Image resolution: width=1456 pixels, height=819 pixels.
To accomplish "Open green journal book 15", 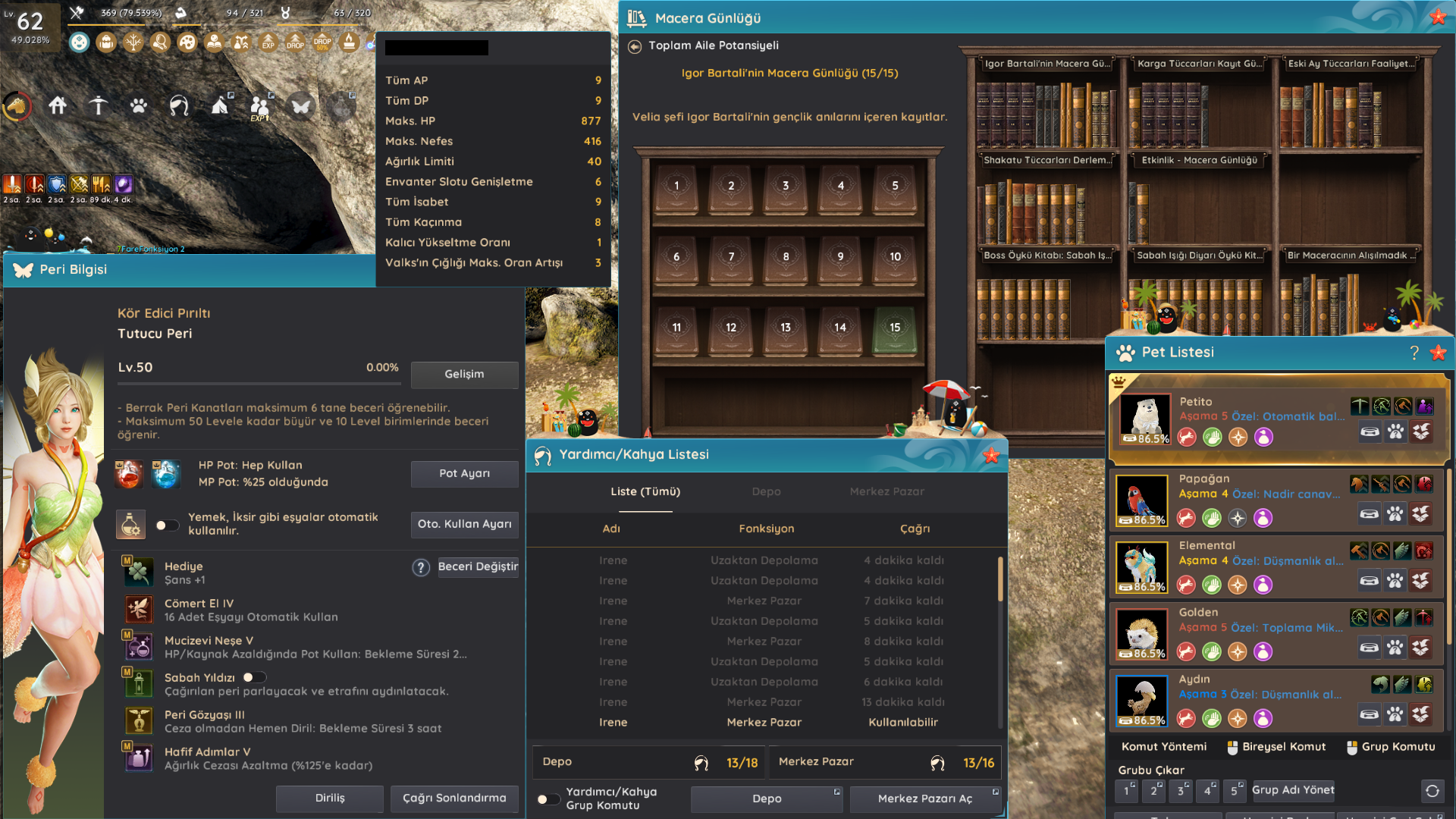I will (895, 329).
